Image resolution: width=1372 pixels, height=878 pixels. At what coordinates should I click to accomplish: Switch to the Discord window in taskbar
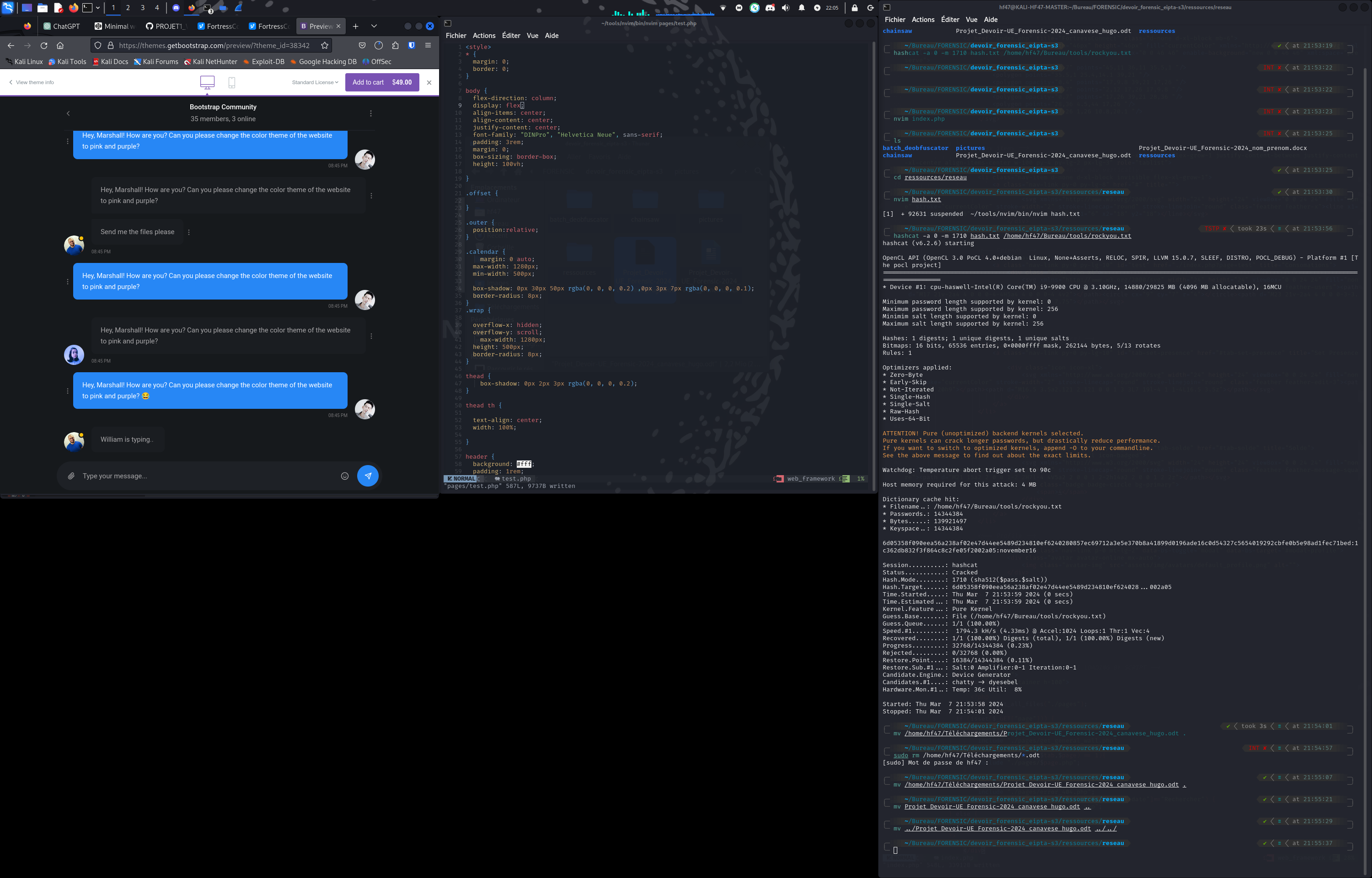[x=176, y=8]
